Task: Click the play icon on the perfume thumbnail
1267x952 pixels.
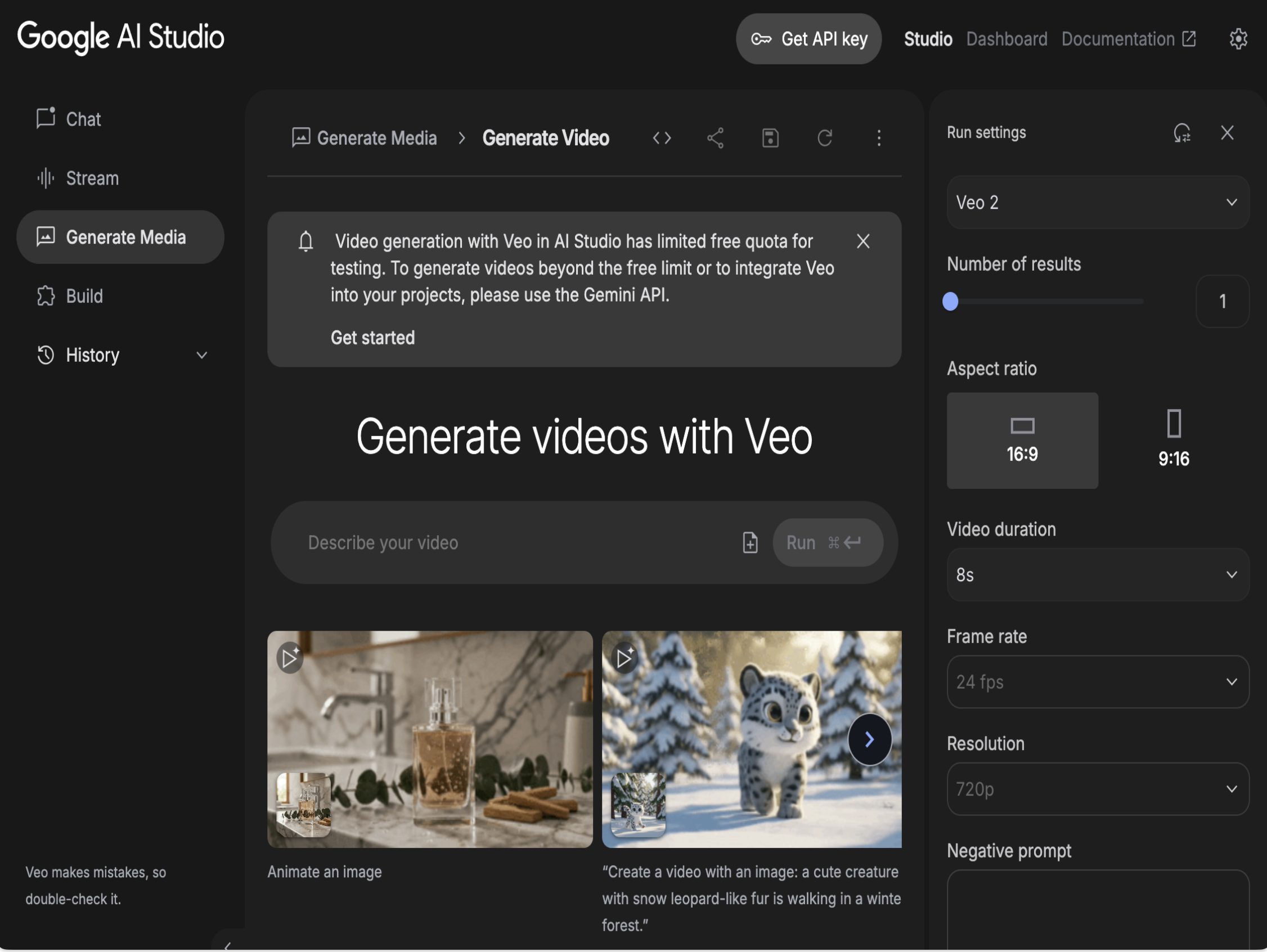Action: coord(290,658)
